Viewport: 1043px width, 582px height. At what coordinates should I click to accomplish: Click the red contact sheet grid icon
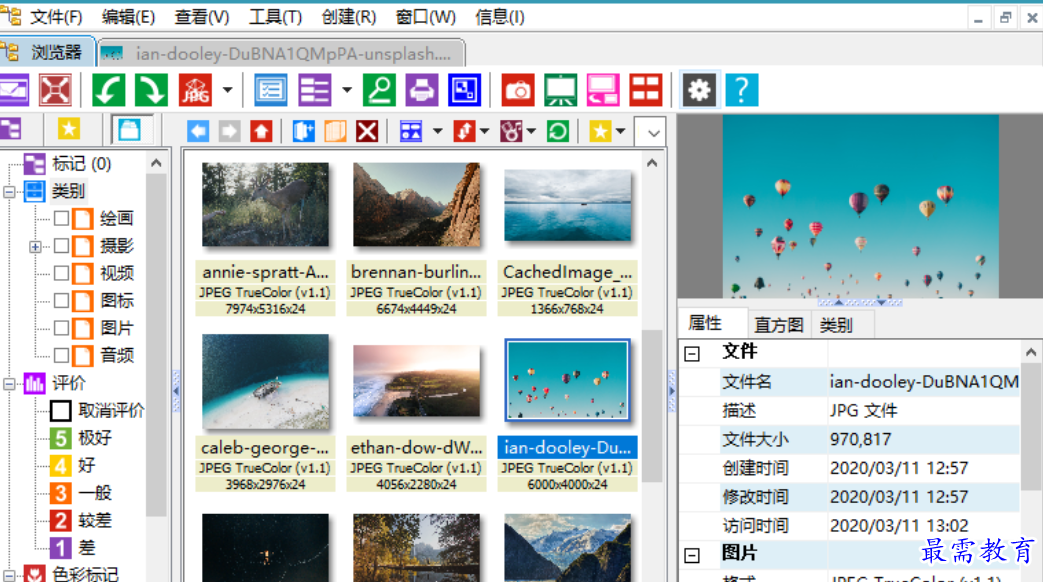pyautogui.click(x=645, y=90)
